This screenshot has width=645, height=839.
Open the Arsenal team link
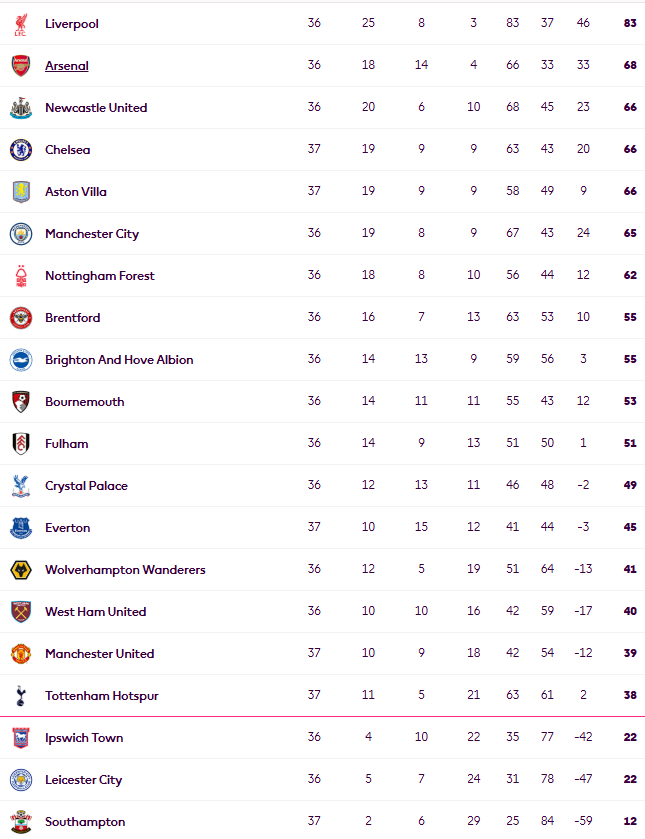[x=67, y=66]
